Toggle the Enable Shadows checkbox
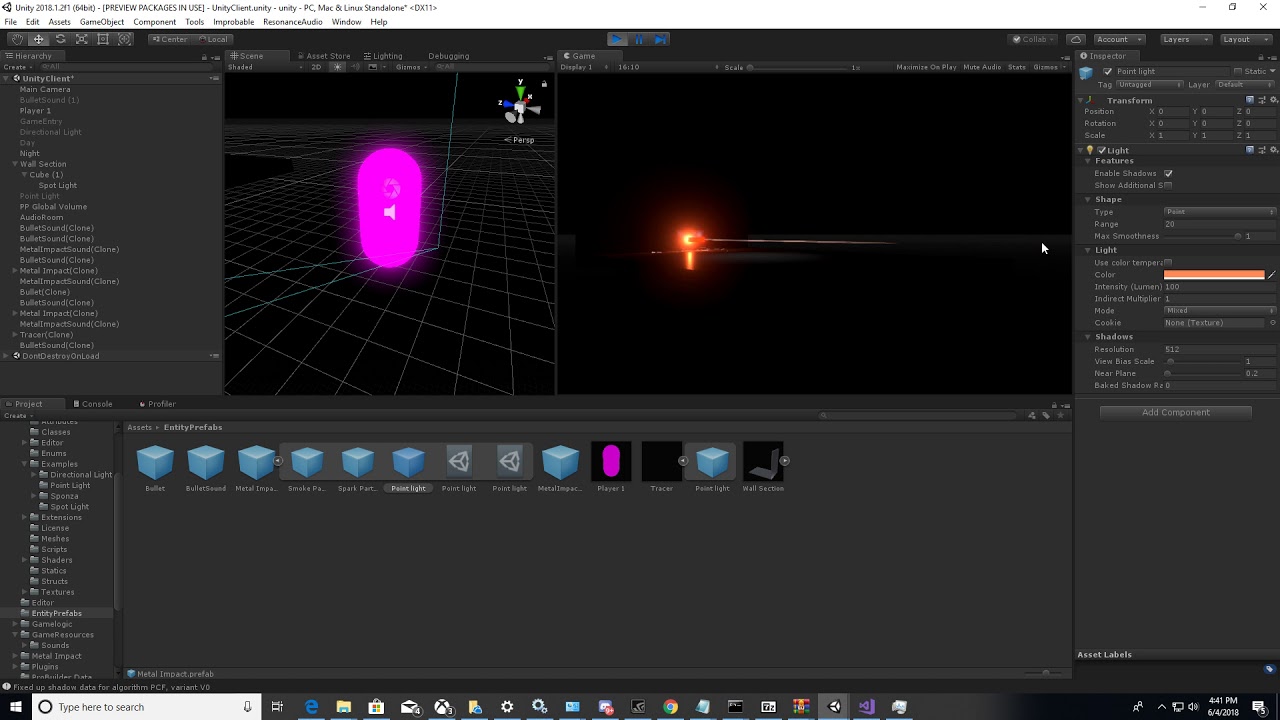 [1168, 173]
